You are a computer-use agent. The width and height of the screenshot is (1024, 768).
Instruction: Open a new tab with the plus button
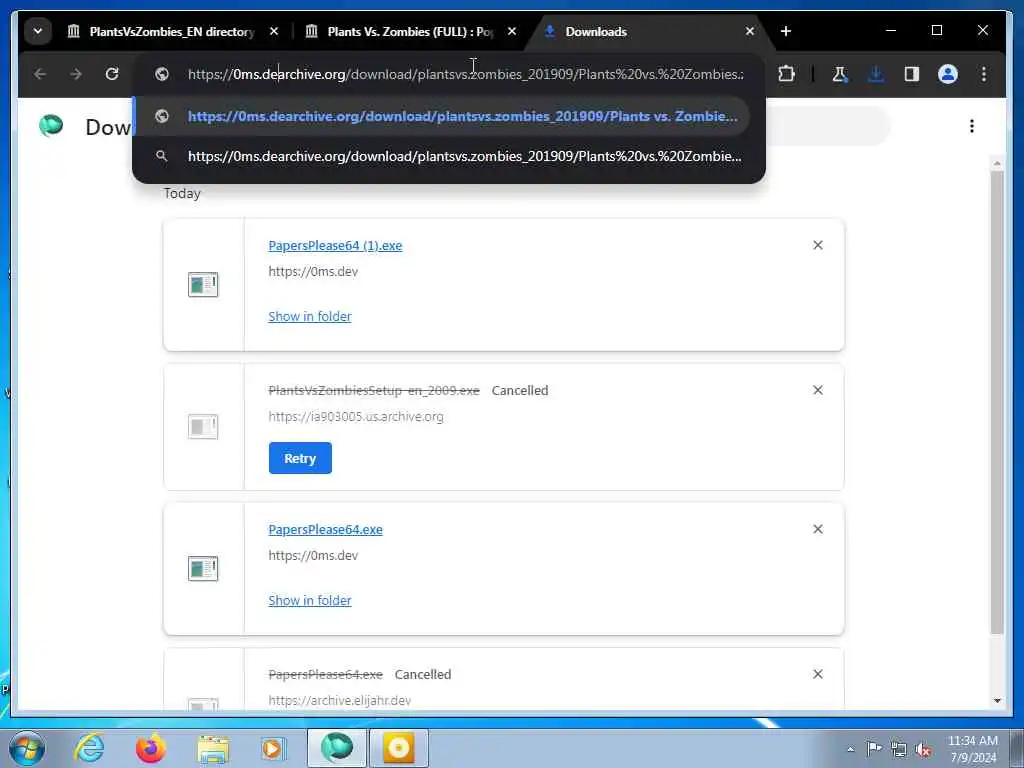pyautogui.click(x=786, y=31)
